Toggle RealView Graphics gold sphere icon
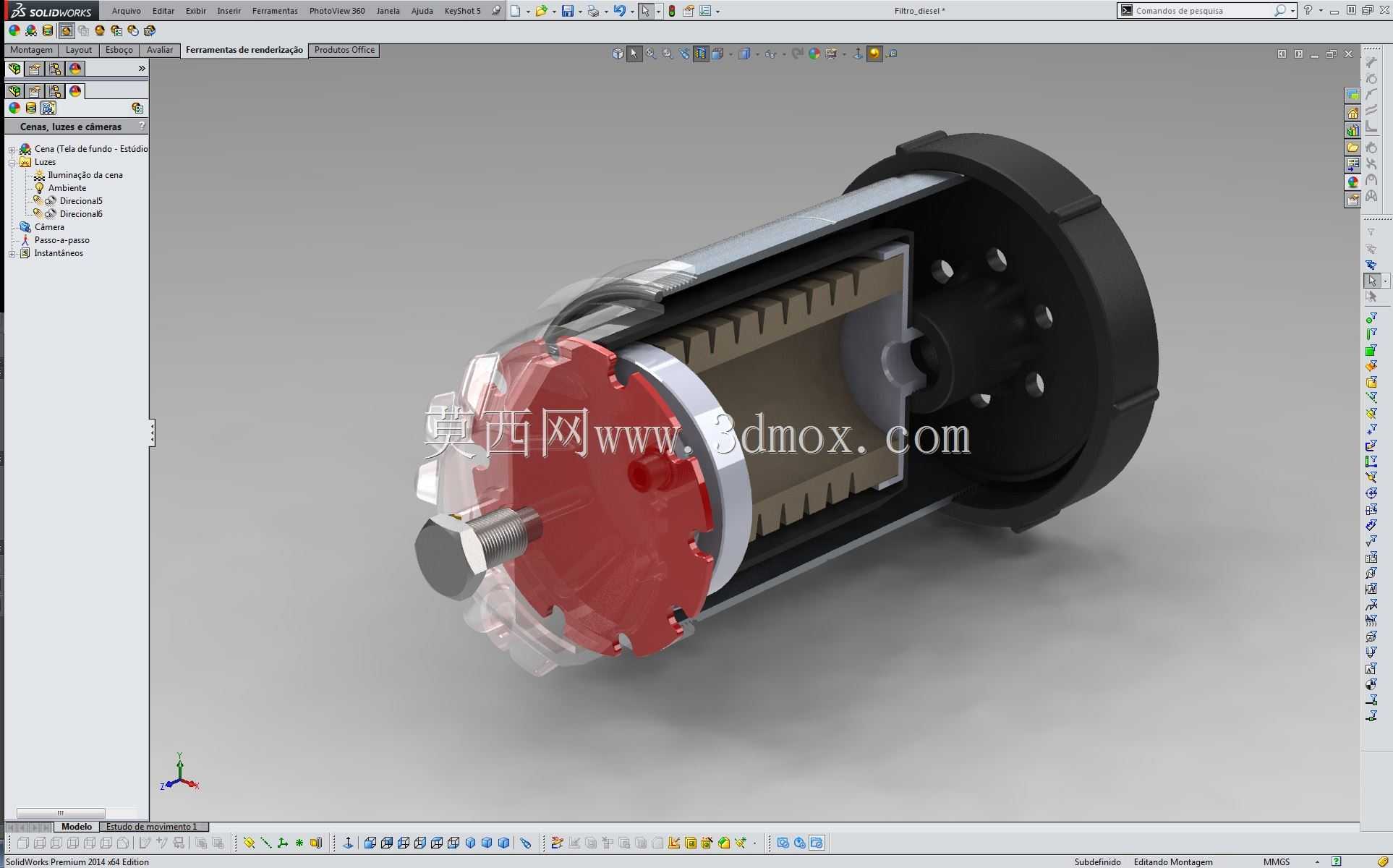 874,54
